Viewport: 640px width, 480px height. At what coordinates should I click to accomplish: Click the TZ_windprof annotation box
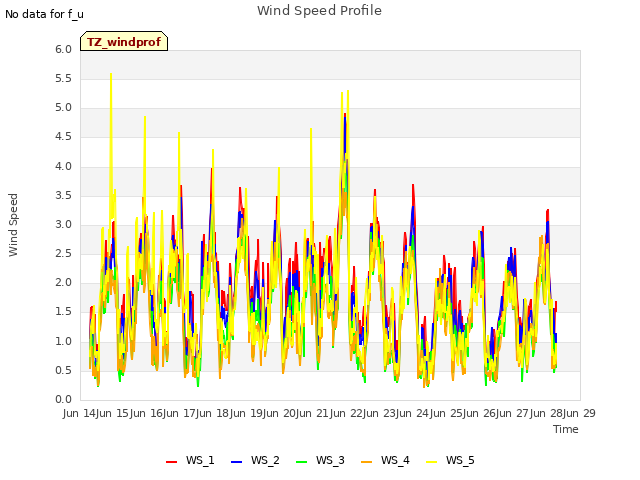click(x=124, y=41)
